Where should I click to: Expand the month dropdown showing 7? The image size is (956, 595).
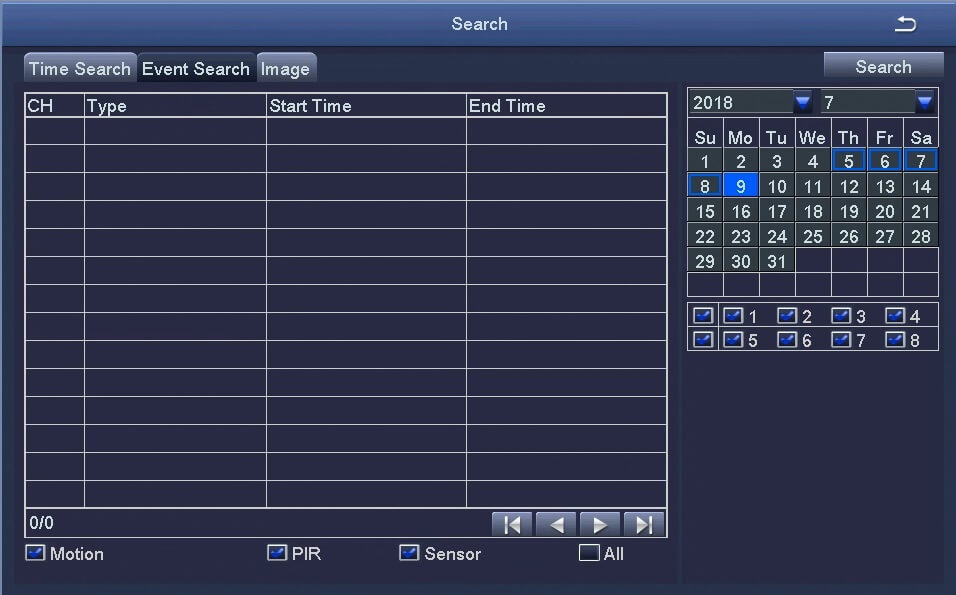click(925, 102)
